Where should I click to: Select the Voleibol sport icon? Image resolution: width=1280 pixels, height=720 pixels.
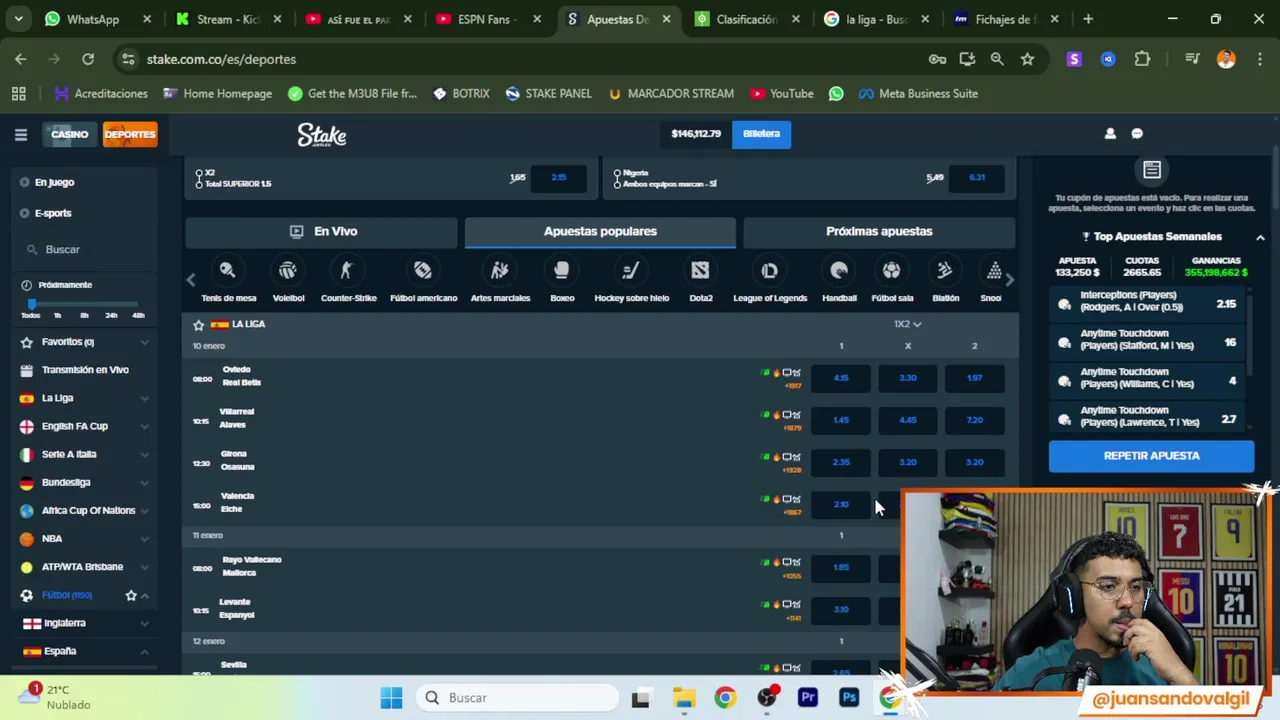[x=288, y=280]
